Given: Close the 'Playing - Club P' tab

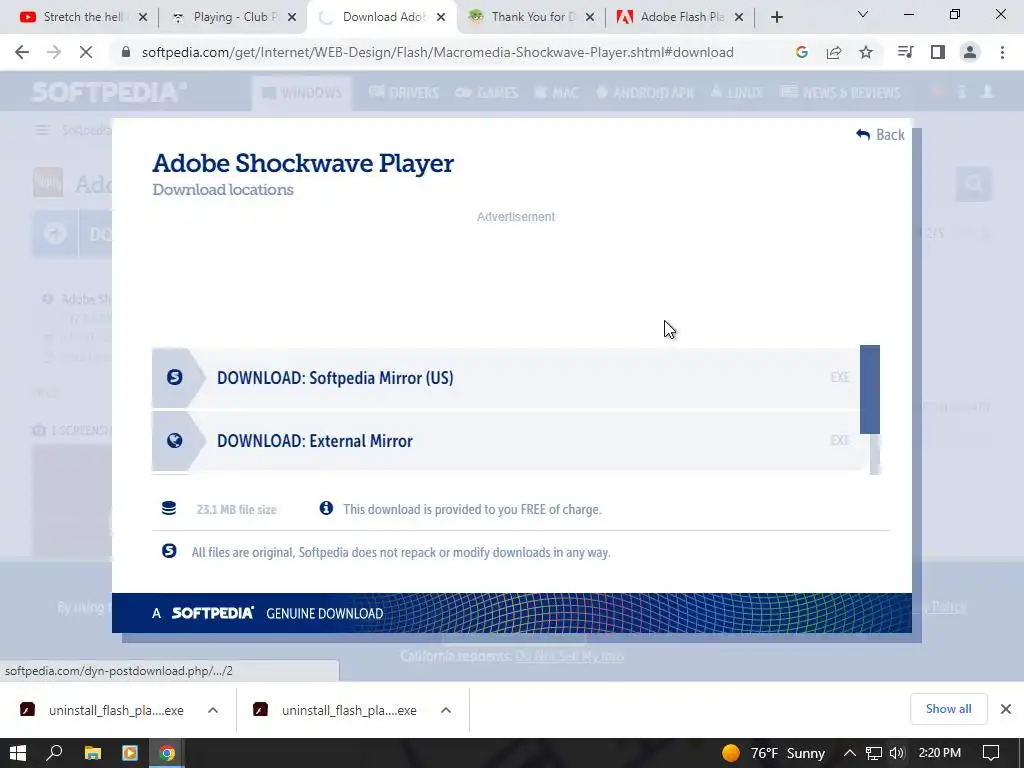Looking at the screenshot, I should [292, 17].
